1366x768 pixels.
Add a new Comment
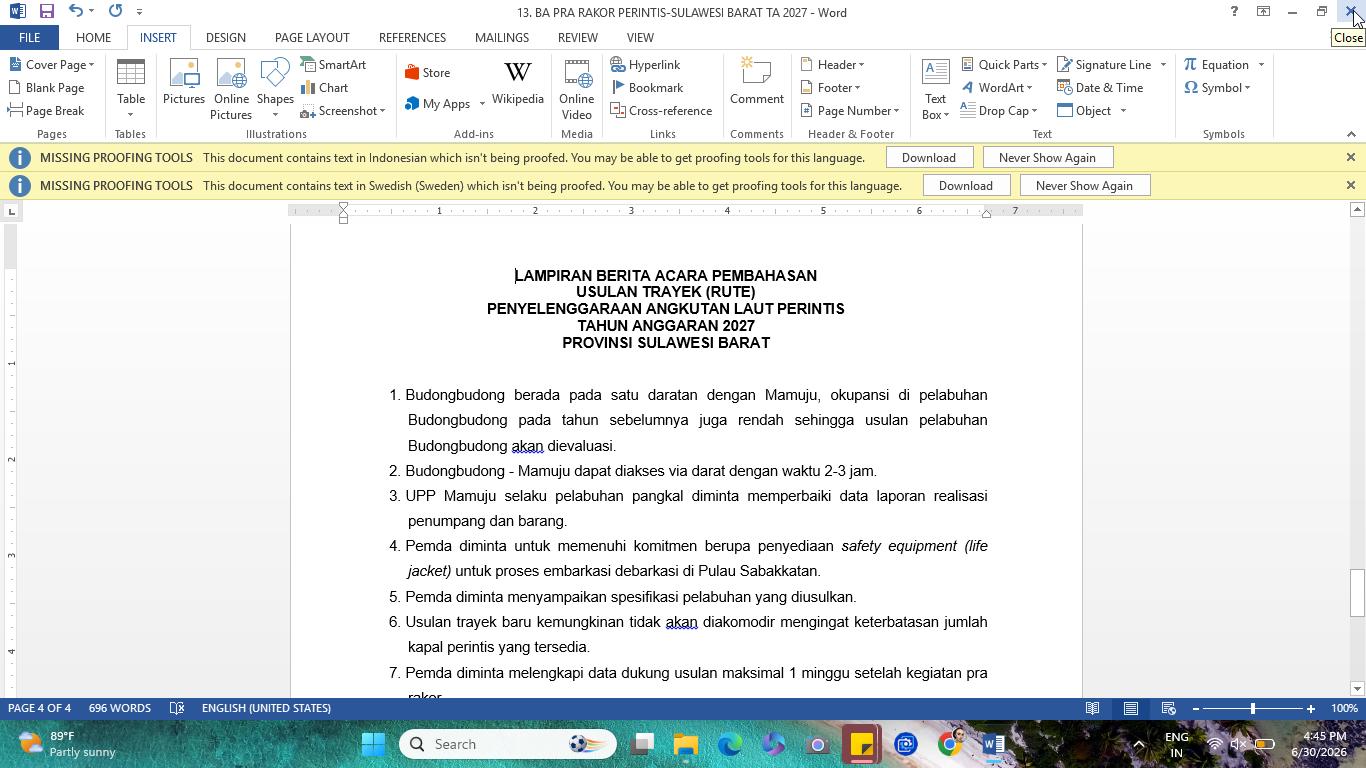tap(757, 82)
